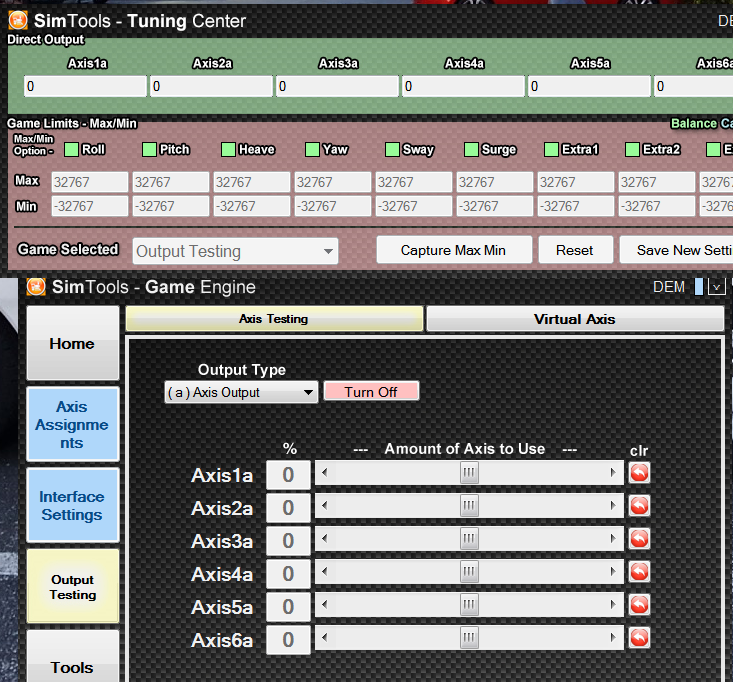Click the Axis5a slider right arrow
This screenshot has height=693, width=733.
point(613,605)
